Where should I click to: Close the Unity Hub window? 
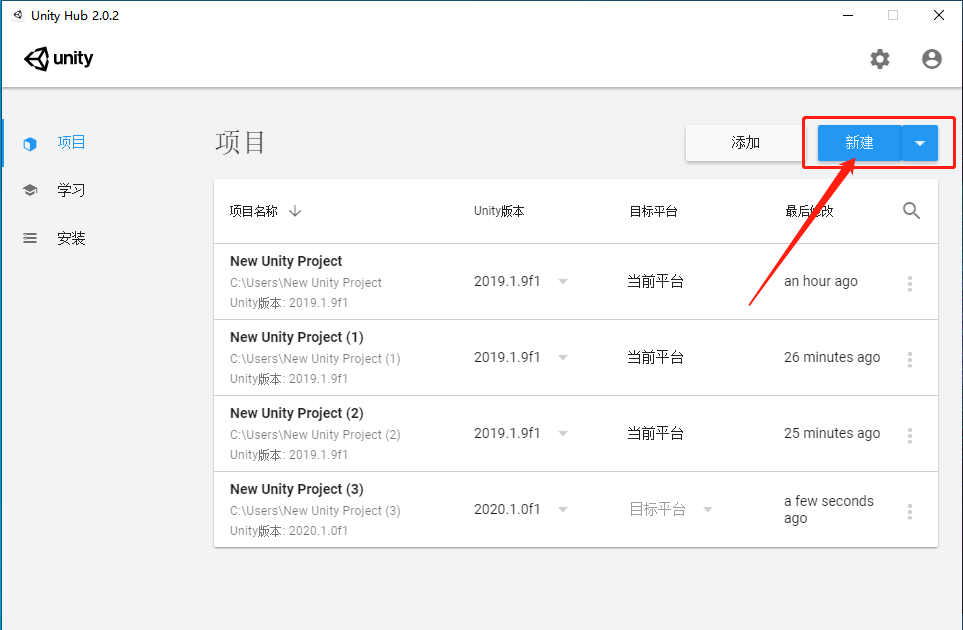pos(938,15)
